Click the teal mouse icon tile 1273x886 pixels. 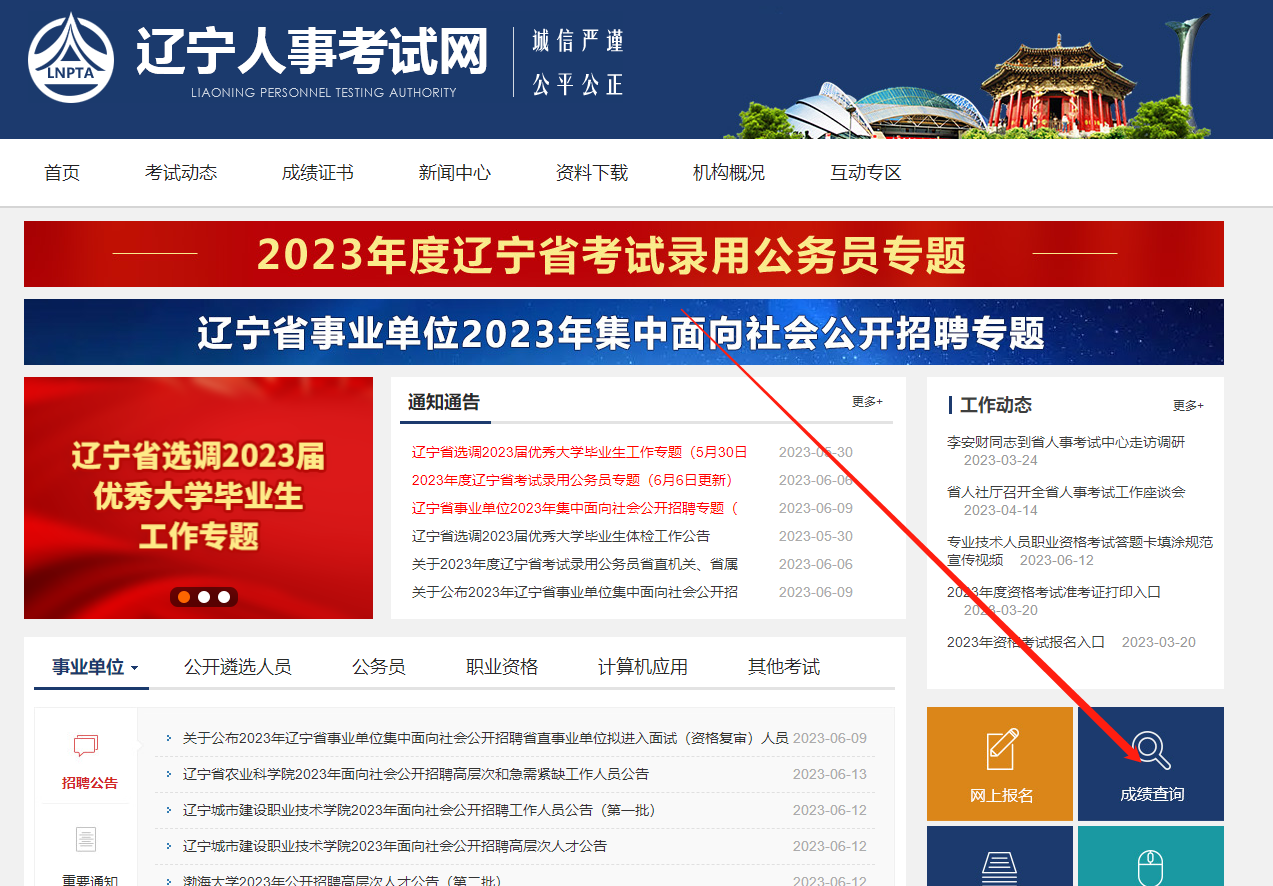point(1151,862)
